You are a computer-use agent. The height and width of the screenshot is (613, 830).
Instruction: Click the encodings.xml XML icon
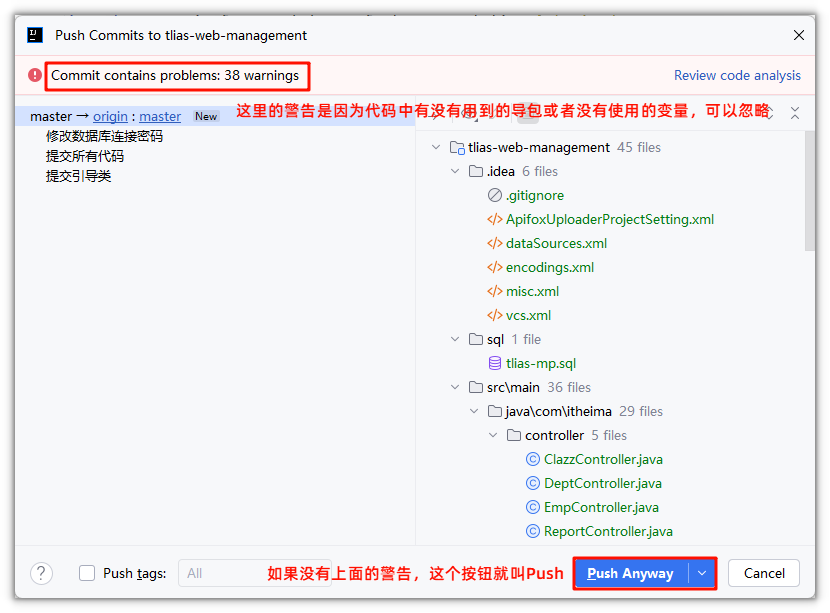click(494, 267)
